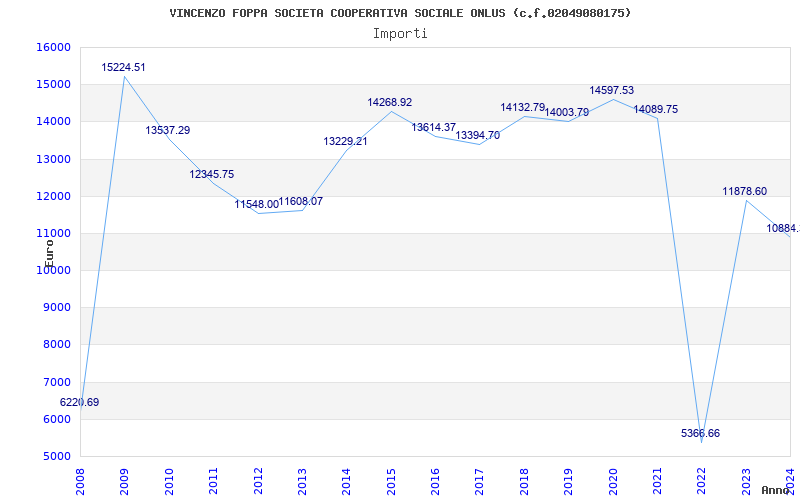The width and height of the screenshot is (800, 500).
Task: Click y-axis tick 12000
Action: (53, 196)
